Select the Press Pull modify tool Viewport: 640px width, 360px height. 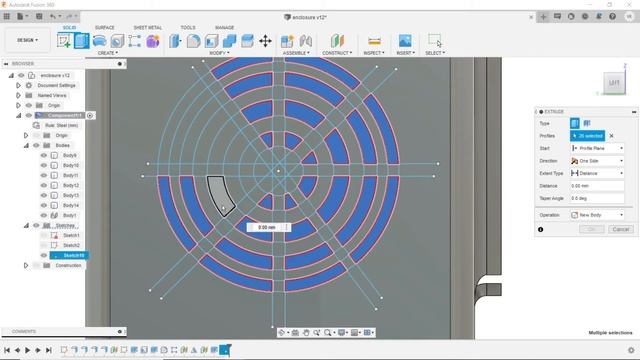tap(175, 41)
